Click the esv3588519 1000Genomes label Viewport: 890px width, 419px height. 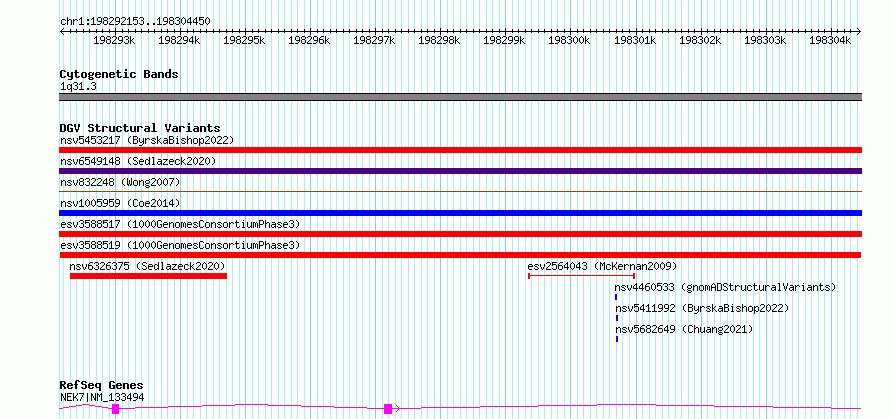pyautogui.click(x=180, y=245)
